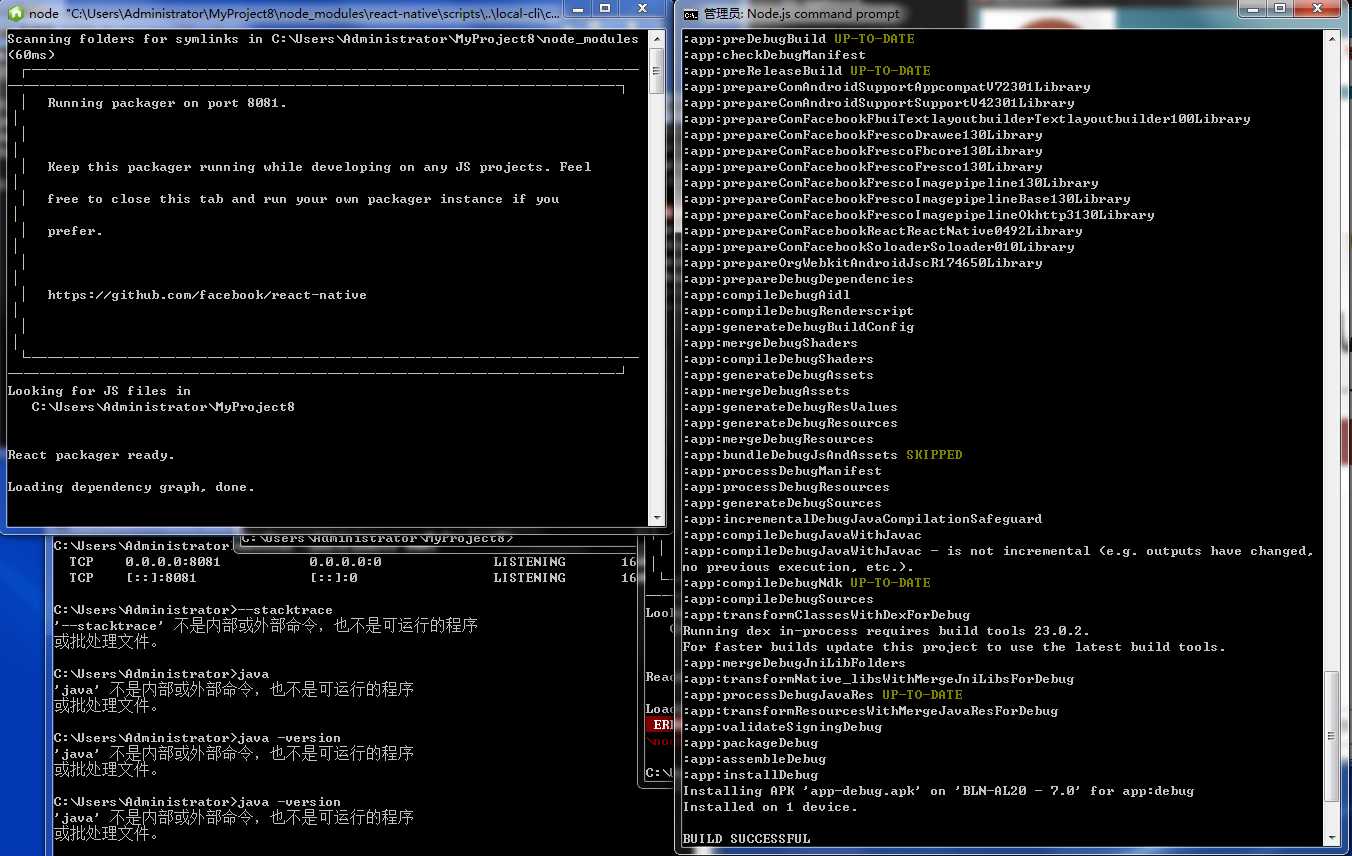Minimize the Node.js command prompt window
Viewport: 1352px width, 856px height.
coord(1254,8)
